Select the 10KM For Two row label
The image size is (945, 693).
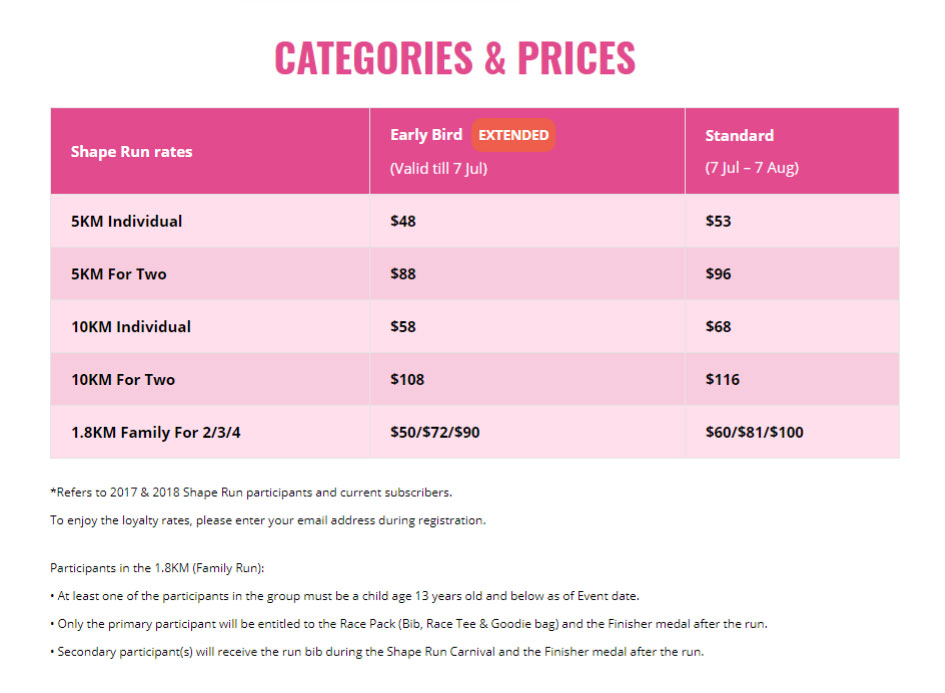tap(123, 380)
